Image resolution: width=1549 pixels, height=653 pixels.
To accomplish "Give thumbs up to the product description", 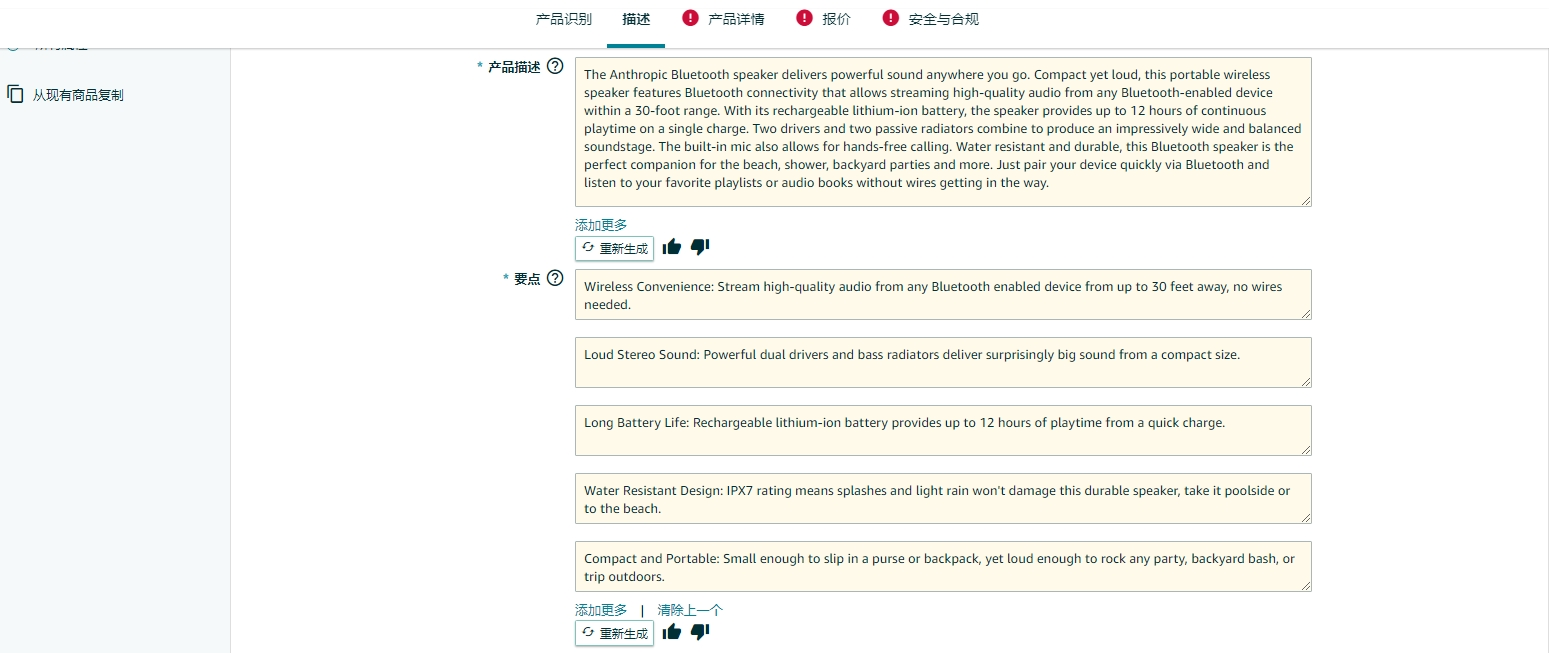I will (672, 247).
